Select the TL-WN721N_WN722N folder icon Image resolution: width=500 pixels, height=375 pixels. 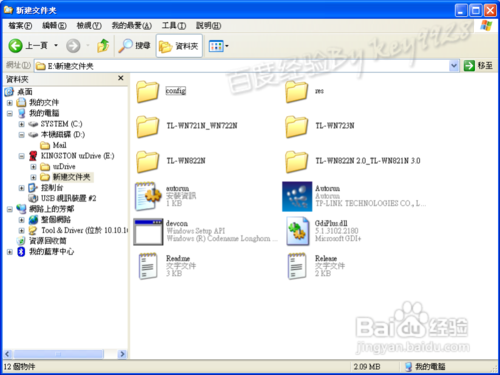coord(147,126)
